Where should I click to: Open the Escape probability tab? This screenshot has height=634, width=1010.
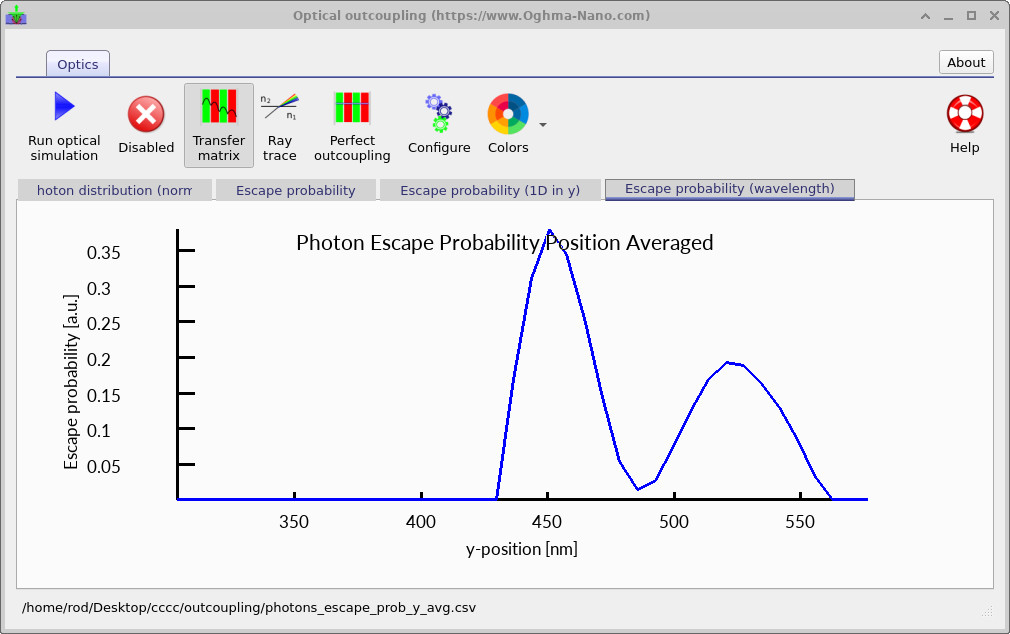(x=296, y=191)
